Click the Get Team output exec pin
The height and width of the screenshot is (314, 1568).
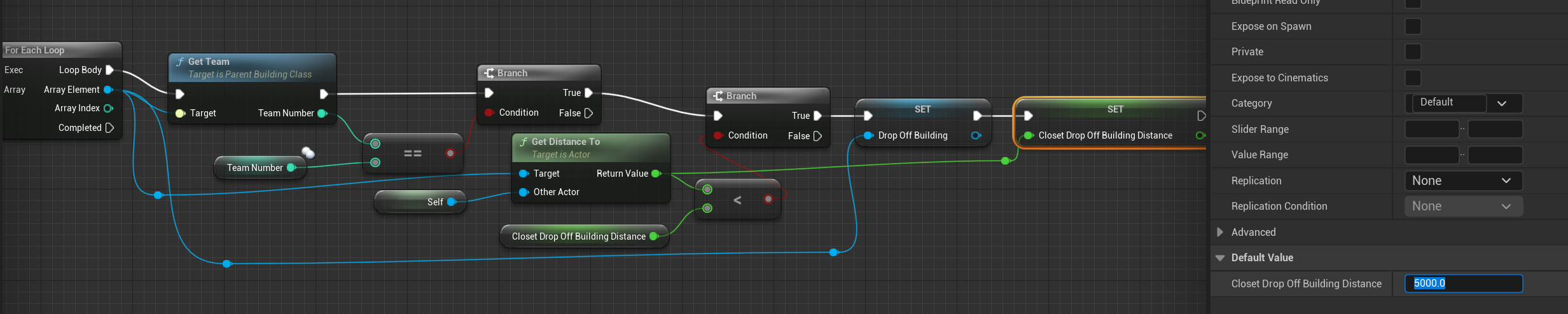[x=324, y=94]
